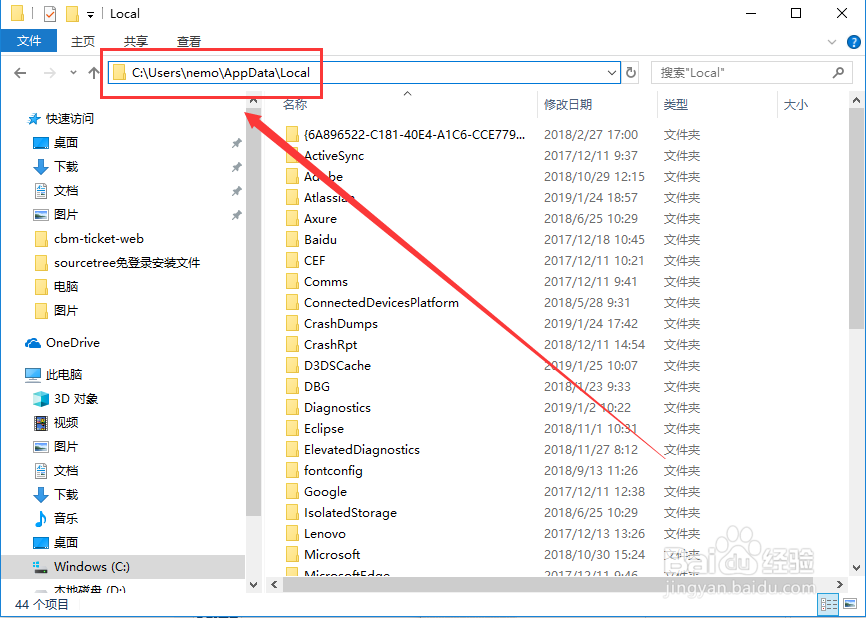The height and width of the screenshot is (618, 866).
Task: Select the Microsoft folder
Action: (330, 554)
